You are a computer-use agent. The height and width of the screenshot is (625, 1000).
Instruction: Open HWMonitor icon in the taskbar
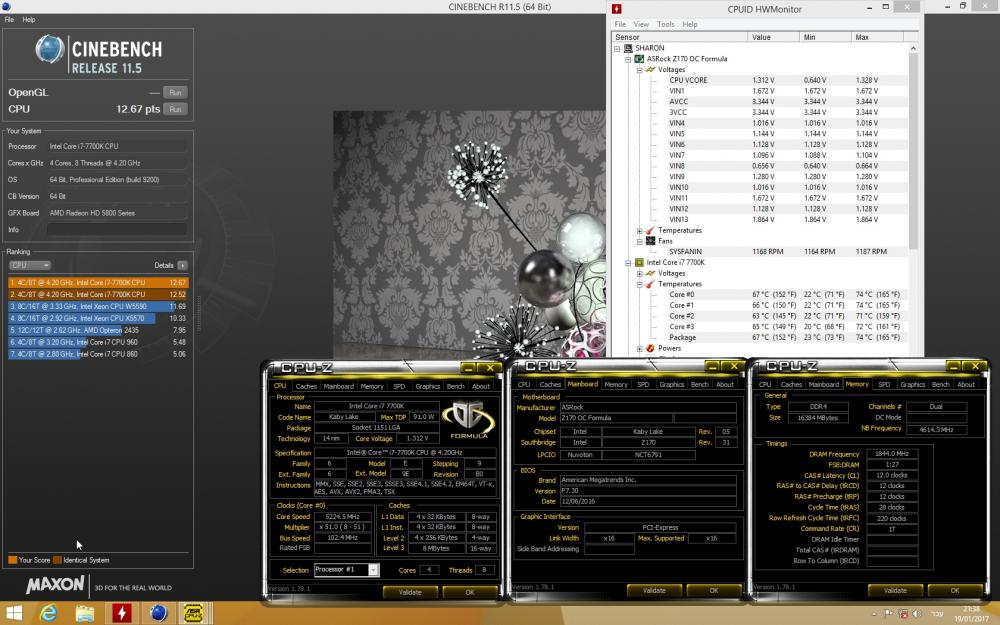(121, 614)
